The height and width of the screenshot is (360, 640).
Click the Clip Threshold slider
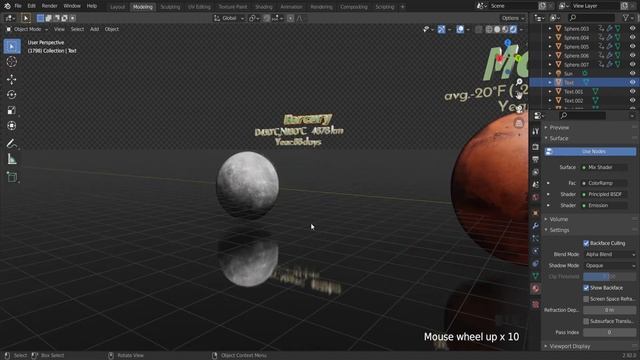(609, 277)
